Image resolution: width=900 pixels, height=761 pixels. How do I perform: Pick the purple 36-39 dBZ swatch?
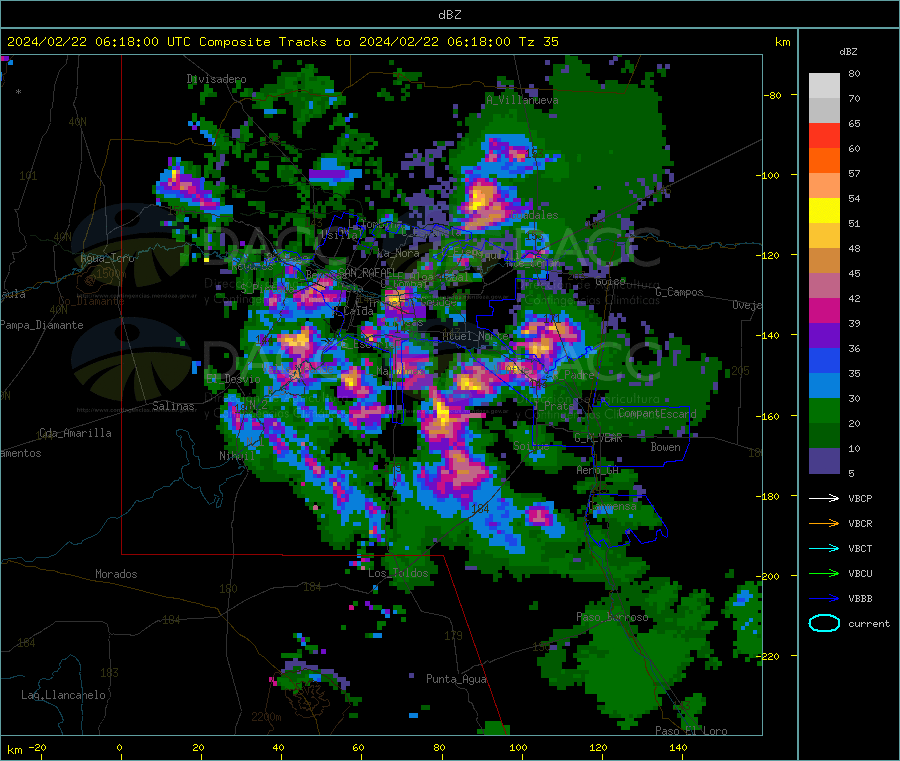click(x=824, y=336)
